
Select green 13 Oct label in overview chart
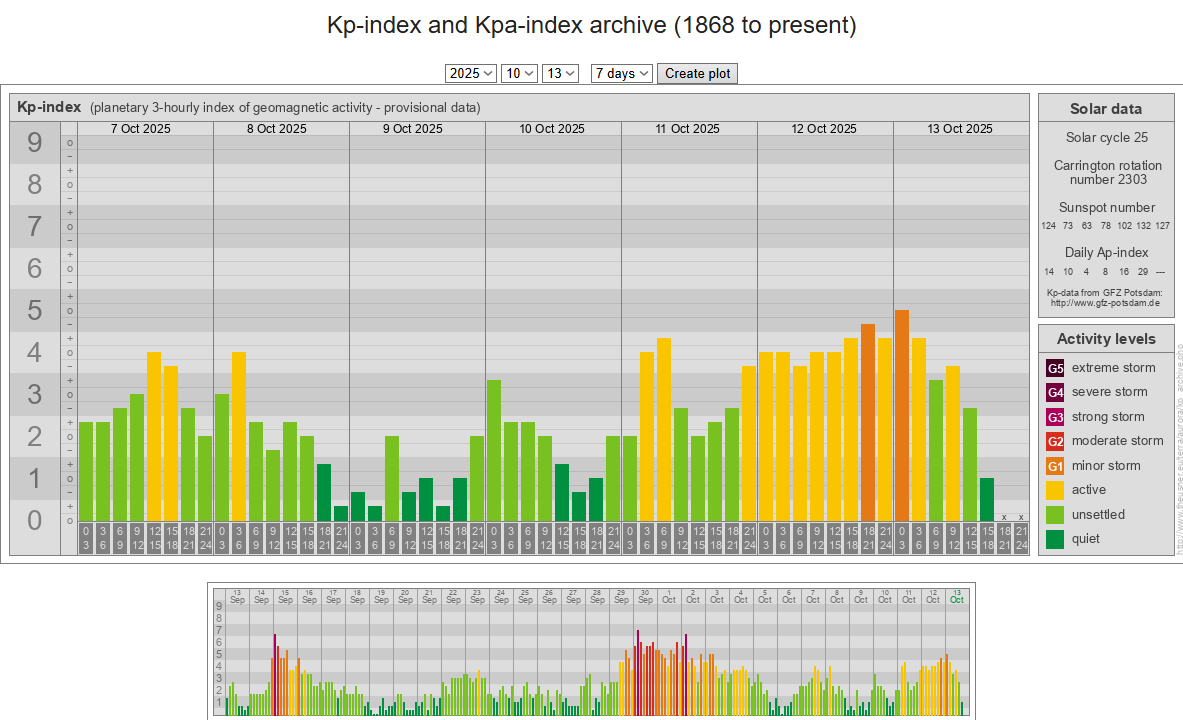(957, 595)
